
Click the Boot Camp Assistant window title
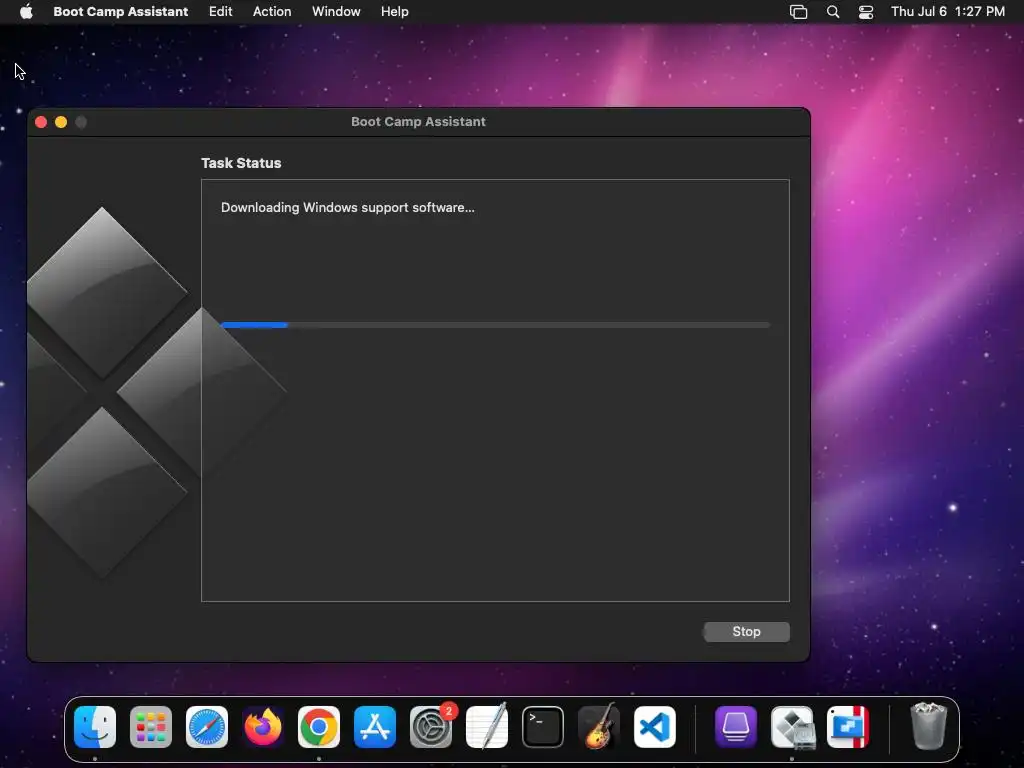click(418, 121)
